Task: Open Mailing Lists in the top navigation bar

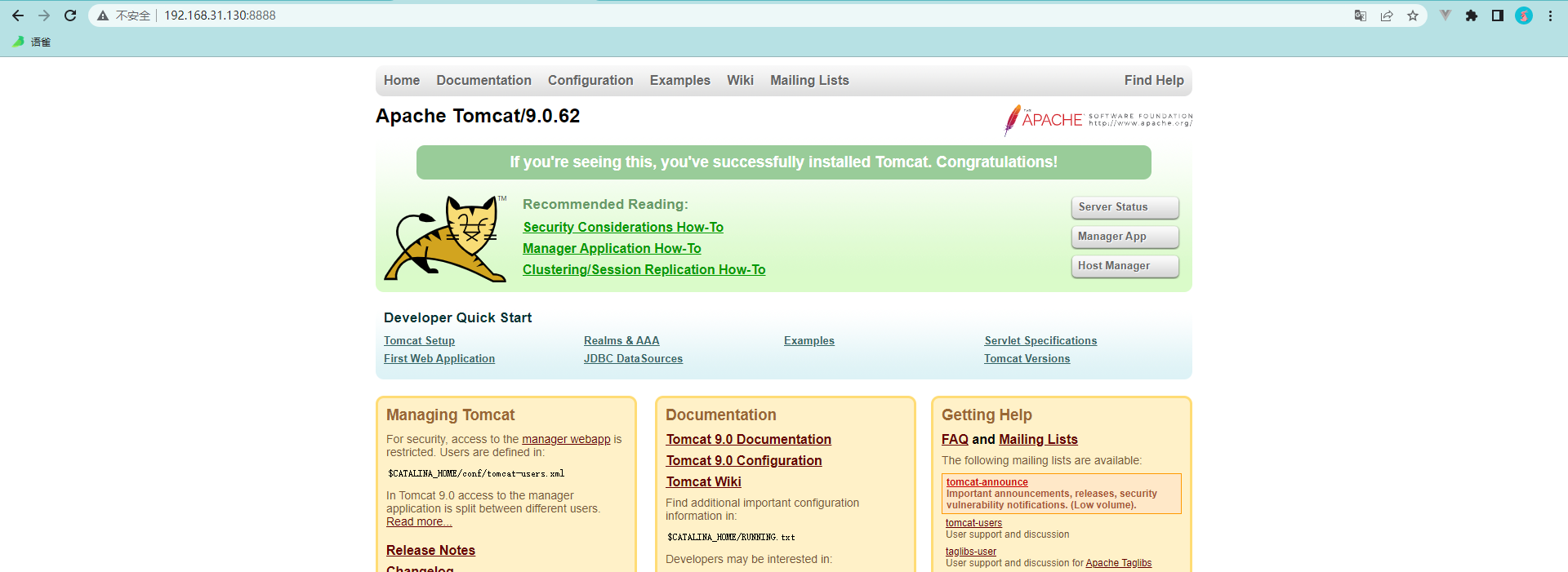Action: tap(809, 80)
